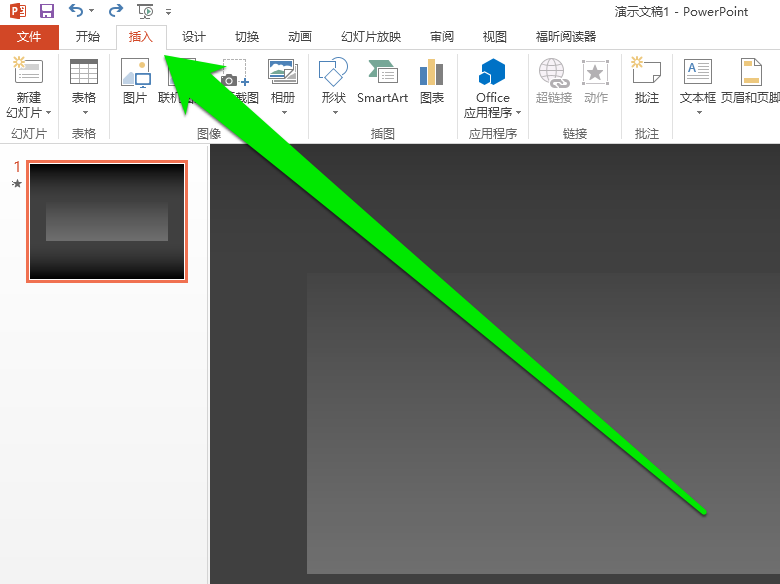Expand the 新建幻灯片 dropdown arrow

48,113
